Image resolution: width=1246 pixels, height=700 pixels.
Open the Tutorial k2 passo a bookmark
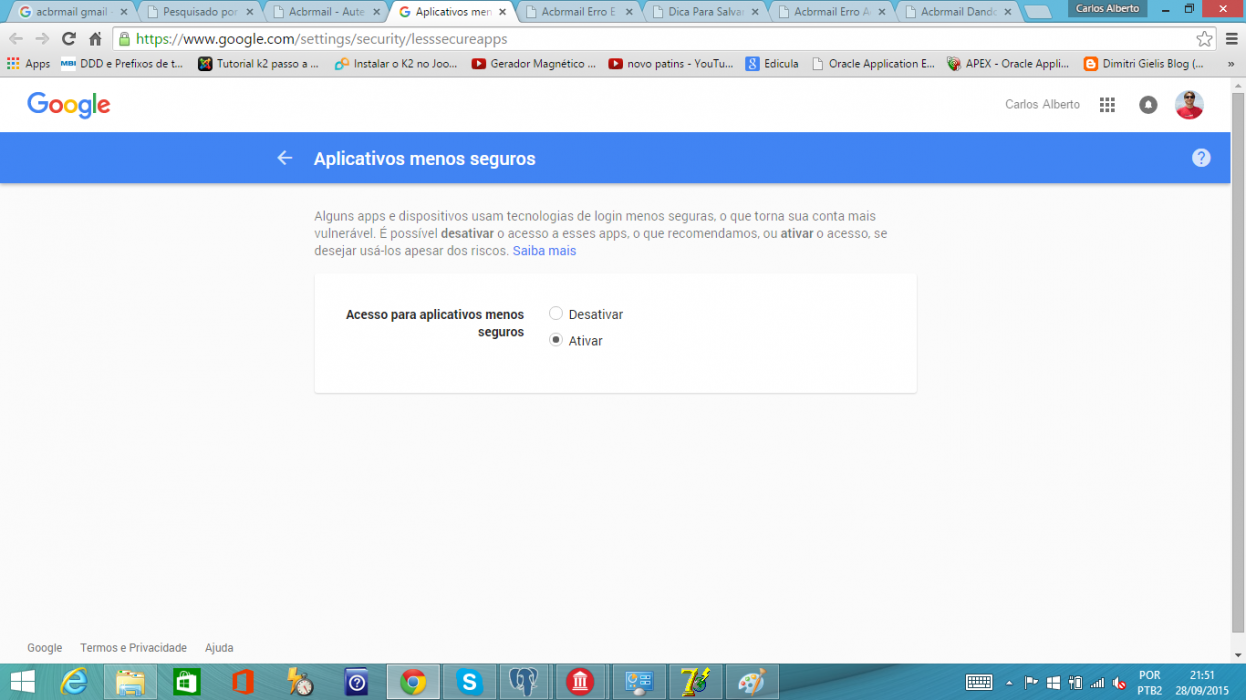click(259, 63)
